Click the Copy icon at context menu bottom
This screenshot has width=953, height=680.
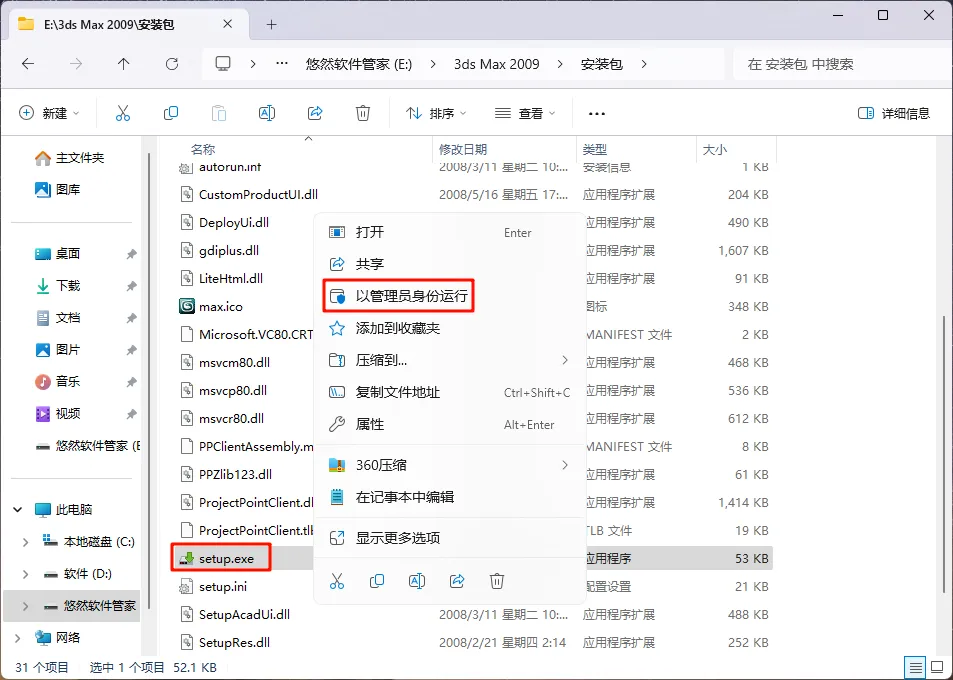(377, 581)
